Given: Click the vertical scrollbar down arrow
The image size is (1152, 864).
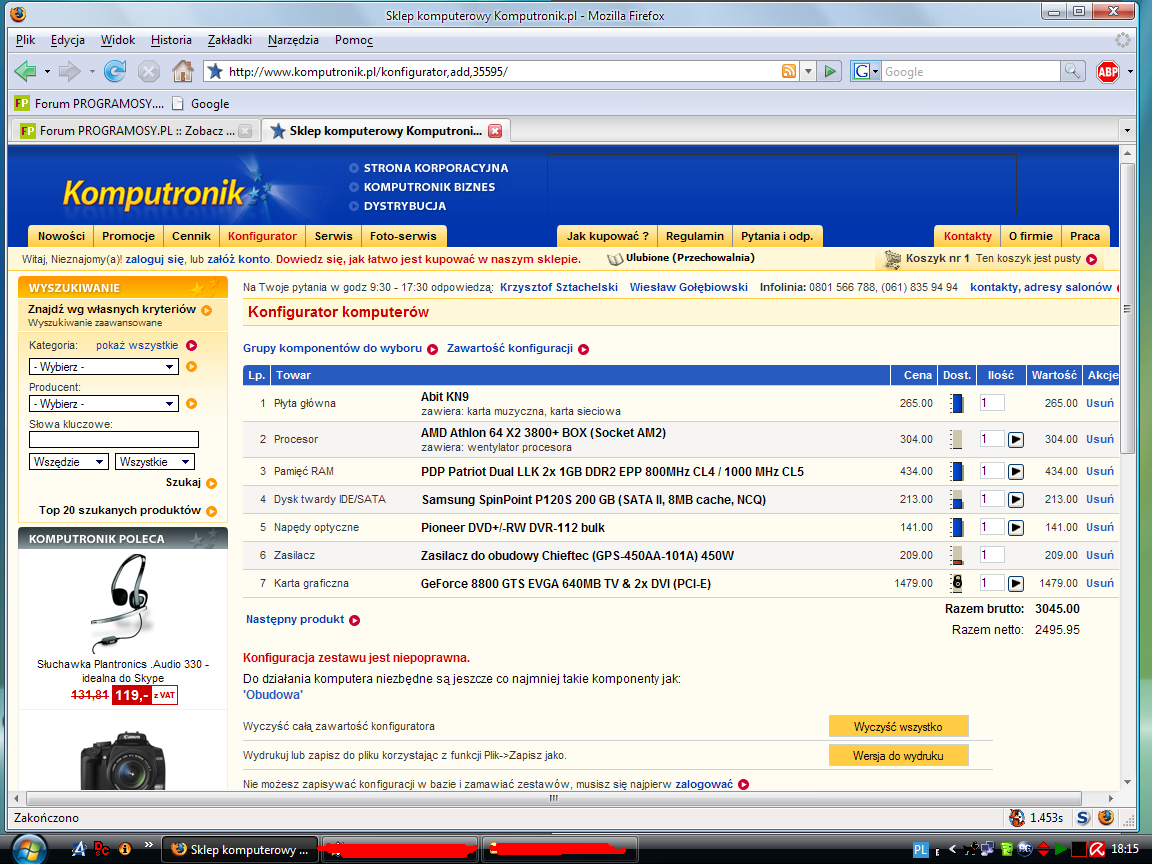Looking at the screenshot, I should (x=1127, y=782).
